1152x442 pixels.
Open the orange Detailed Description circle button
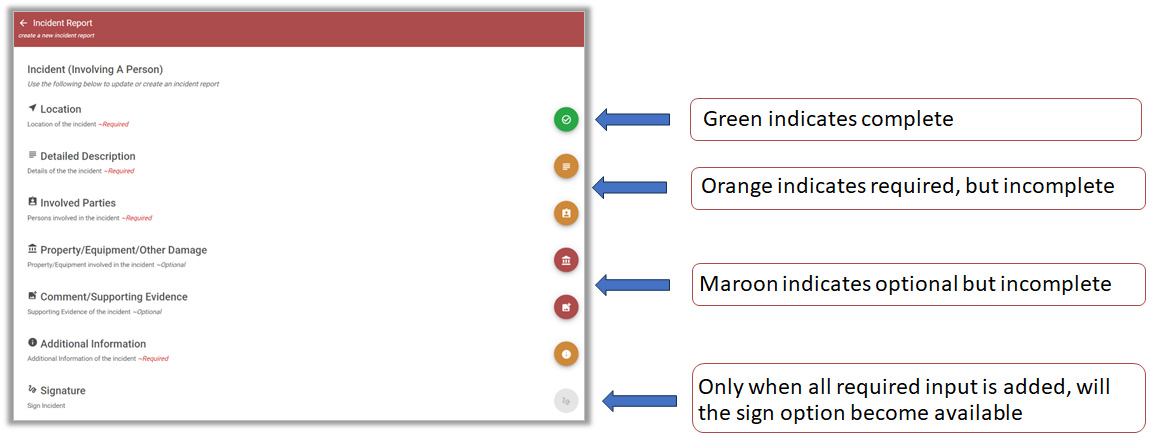click(566, 166)
